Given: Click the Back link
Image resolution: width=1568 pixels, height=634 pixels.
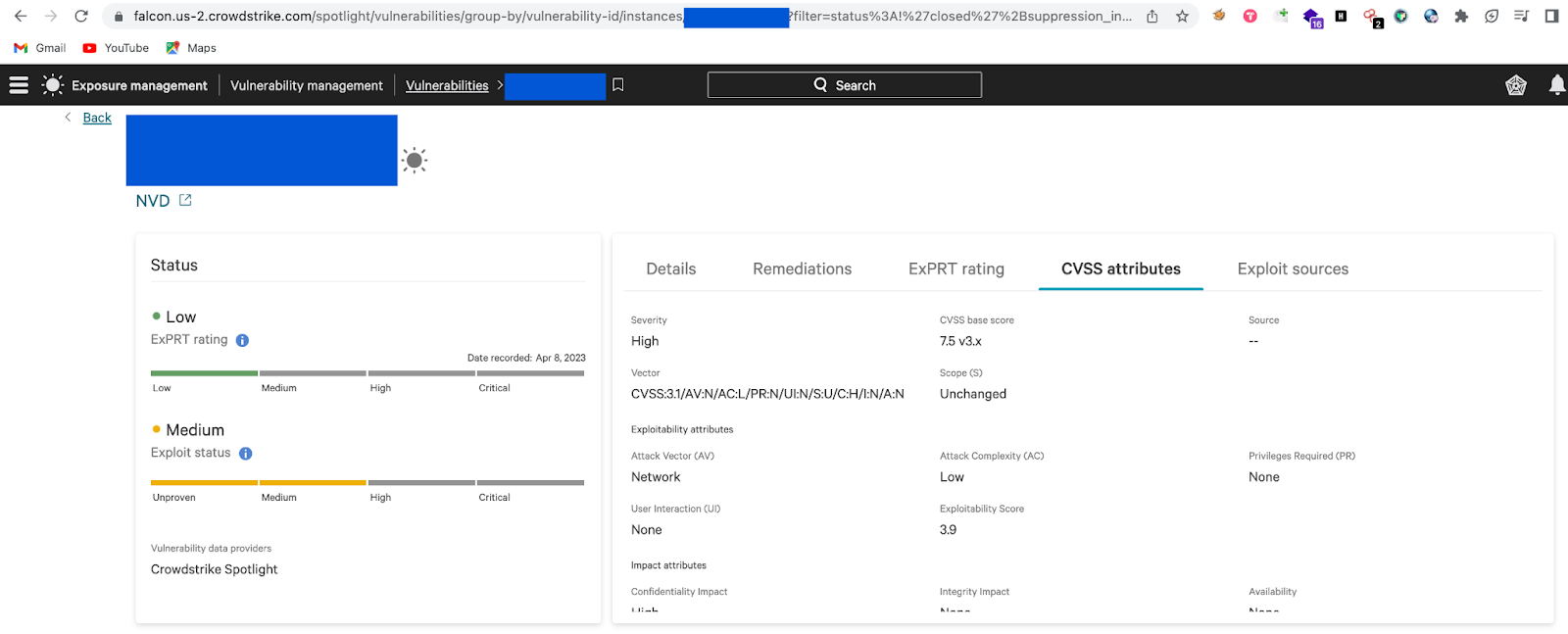Looking at the screenshot, I should coord(97,118).
